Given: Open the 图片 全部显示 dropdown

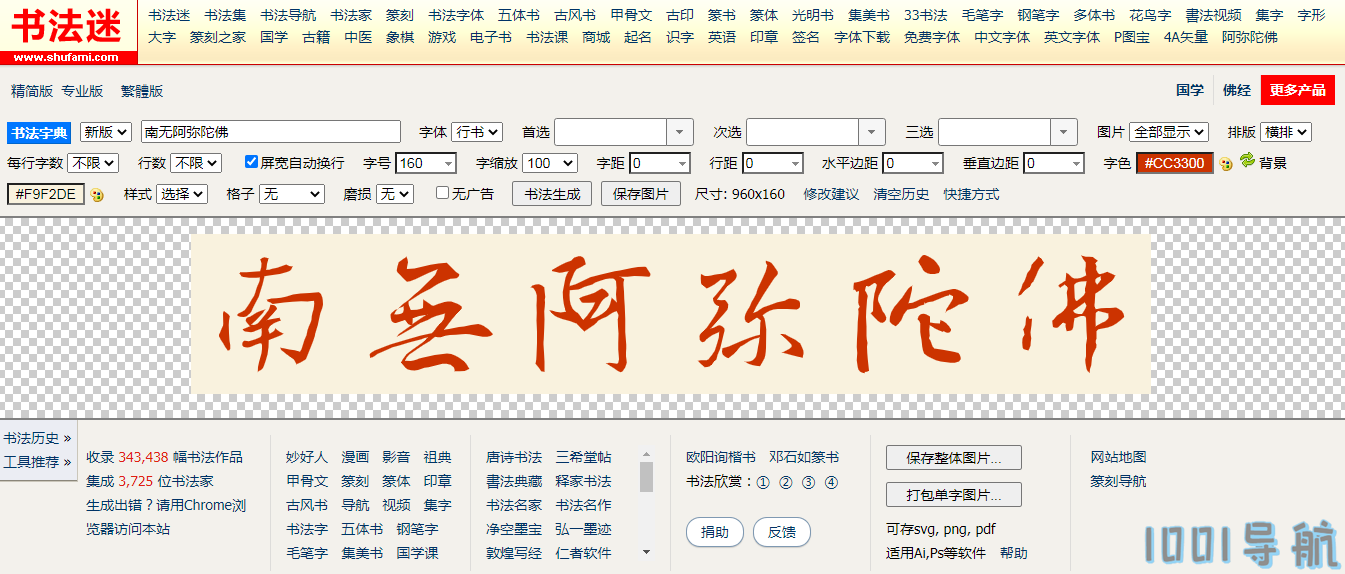Looking at the screenshot, I should pos(1169,132).
